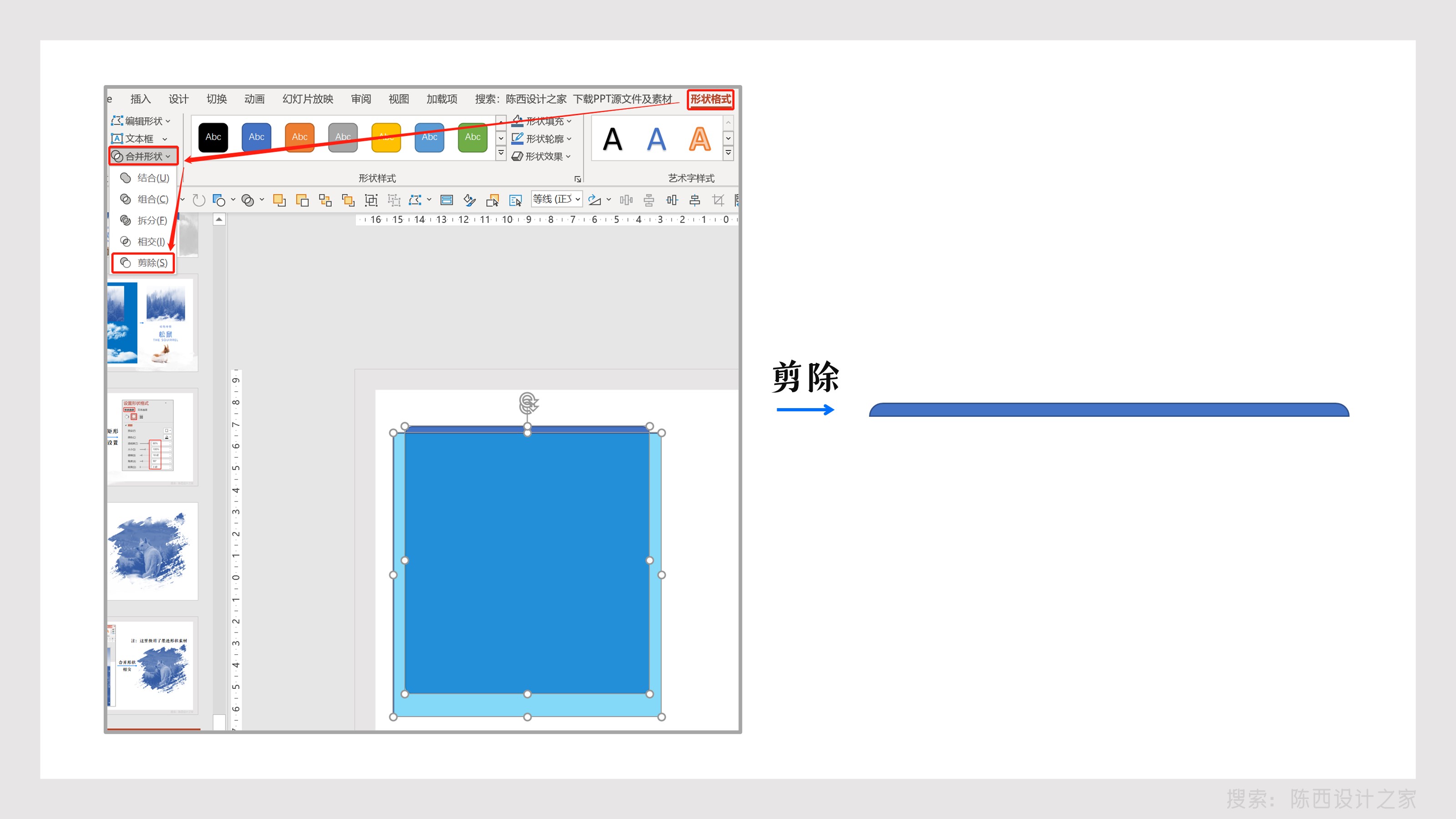This screenshot has width=1456, height=819.
Task: Pick the orange outlined A WordArt style
Action: click(699, 139)
